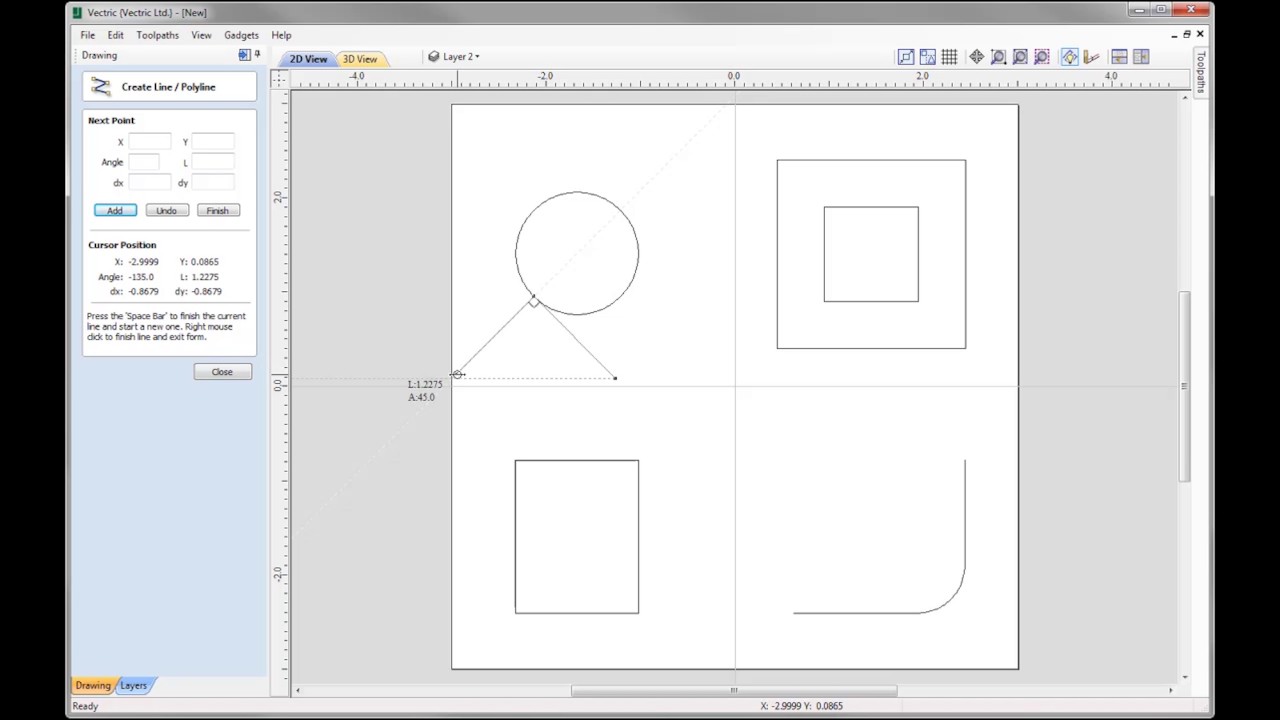This screenshot has width=1280, height=720.
Task: Click the 'L: 1.2275' cursor readout
Action: point(200,277)
